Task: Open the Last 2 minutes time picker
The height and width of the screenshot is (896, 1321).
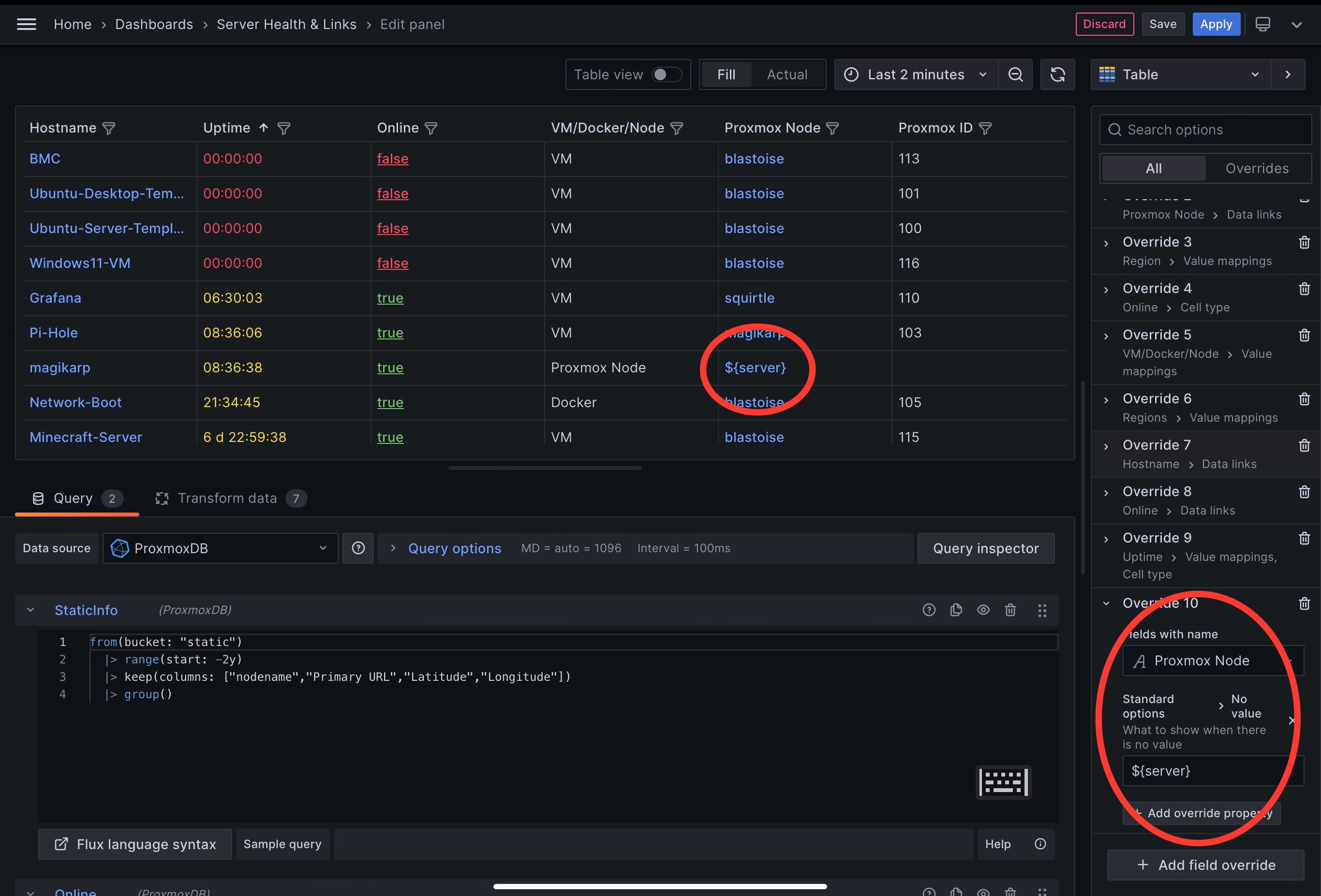Action: (x=916, y=74)
